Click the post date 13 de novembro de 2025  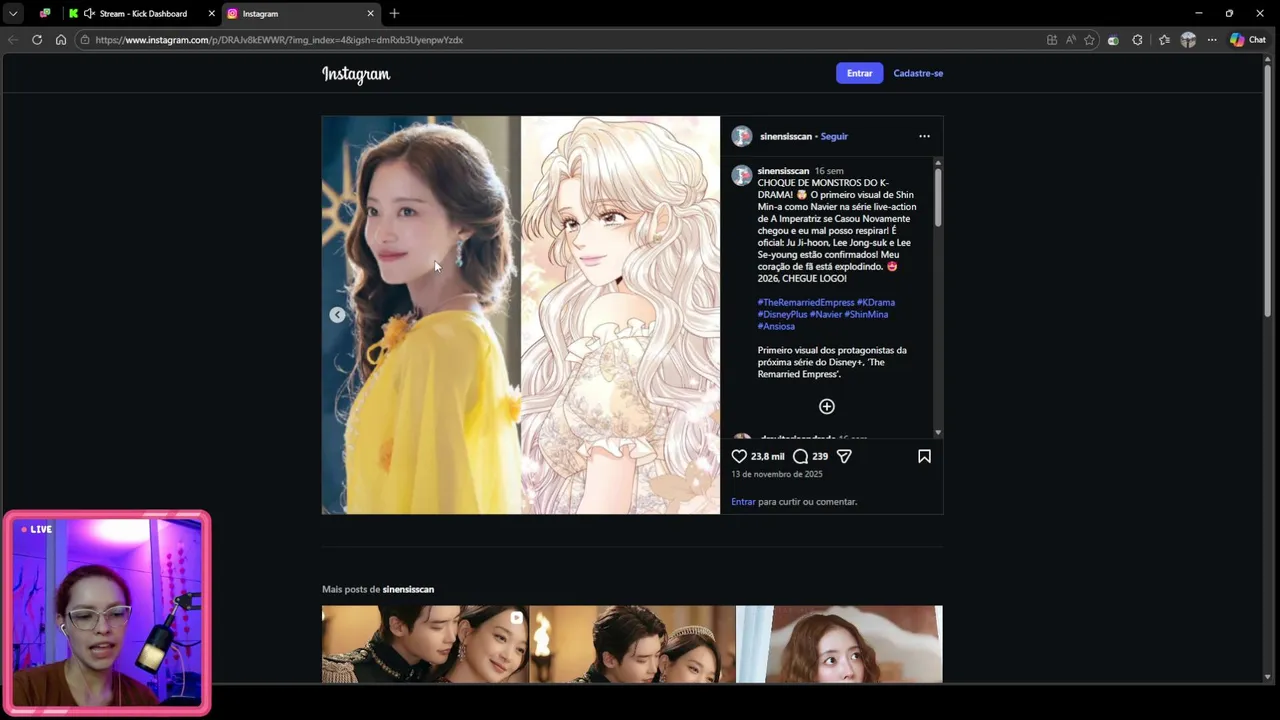click(777, 474)
